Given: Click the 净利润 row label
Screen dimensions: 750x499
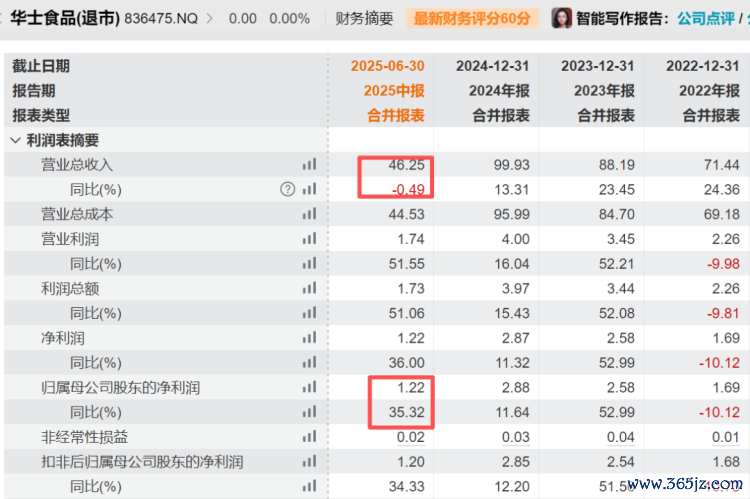Looking at the screenshot, I should point(63,338).
